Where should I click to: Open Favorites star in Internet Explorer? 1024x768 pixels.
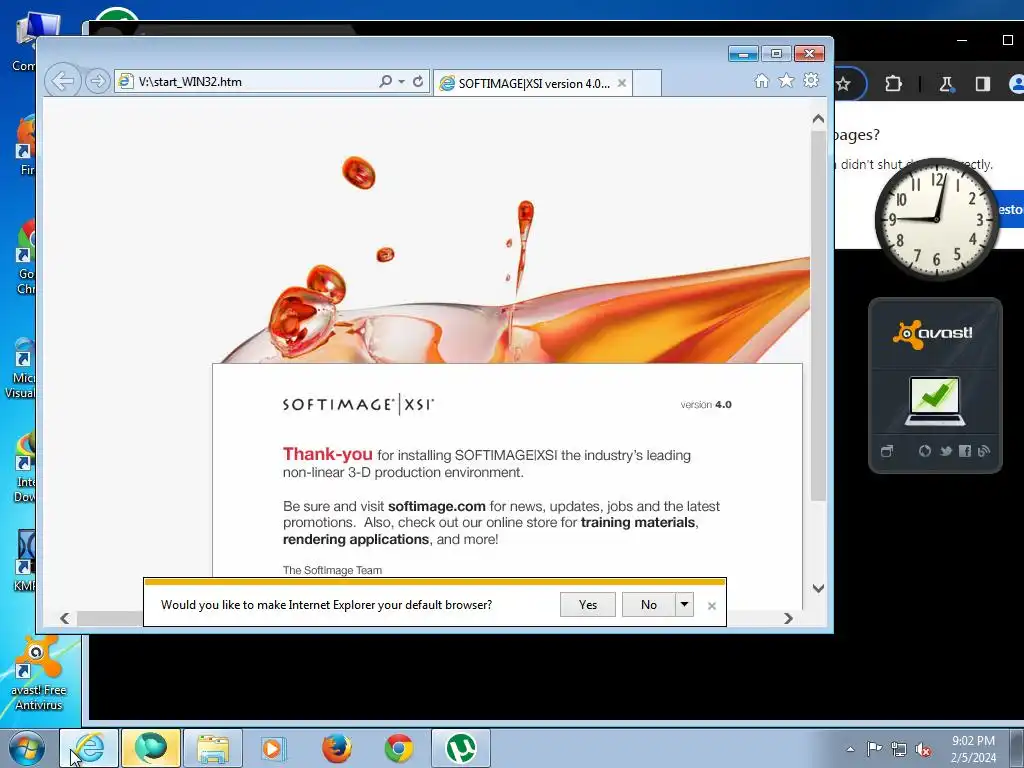click(x=786, y=80)
